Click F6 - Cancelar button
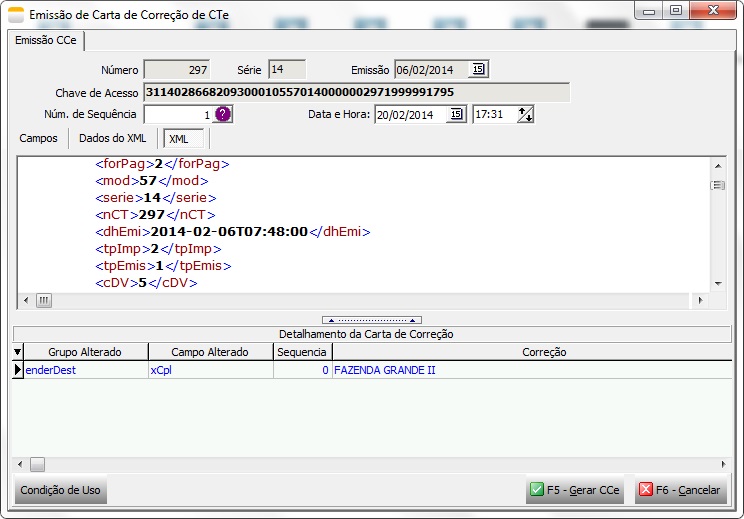This screenshot has height=519, width=744. [680, 490]
